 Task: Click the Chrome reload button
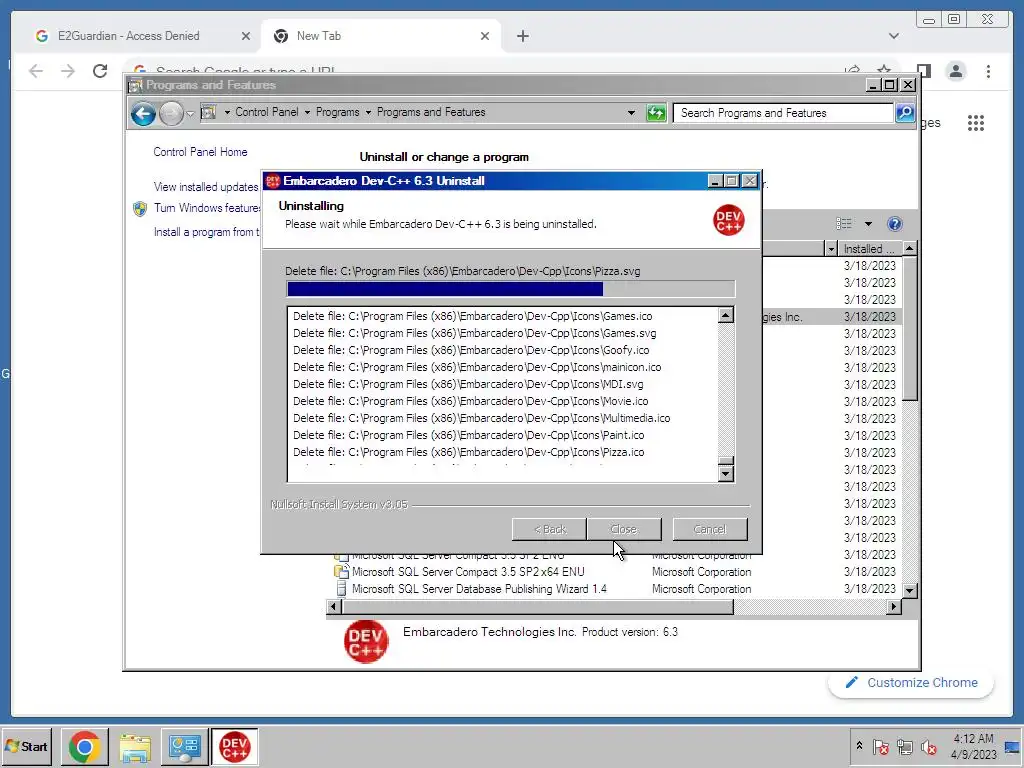[x=100, y=71]
